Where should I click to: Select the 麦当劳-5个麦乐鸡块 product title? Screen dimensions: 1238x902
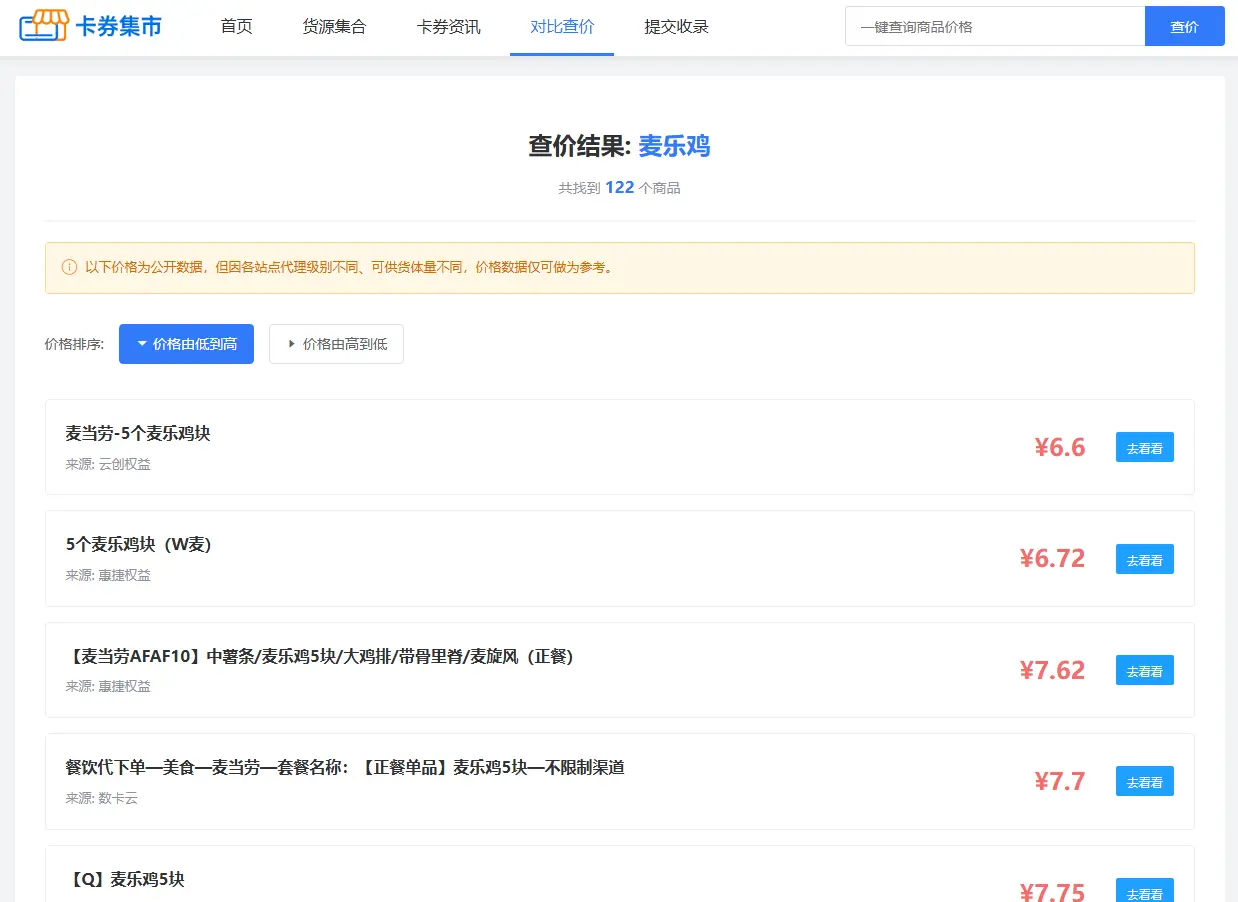[135, 432]
